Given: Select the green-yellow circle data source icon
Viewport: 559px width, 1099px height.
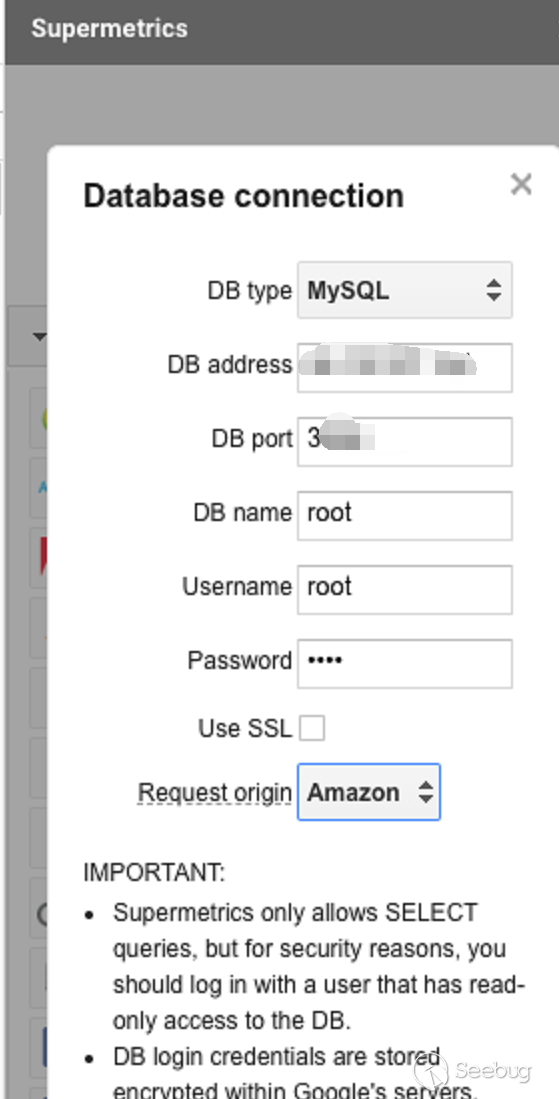Looking at the screenshot, I should click(43, 419).
